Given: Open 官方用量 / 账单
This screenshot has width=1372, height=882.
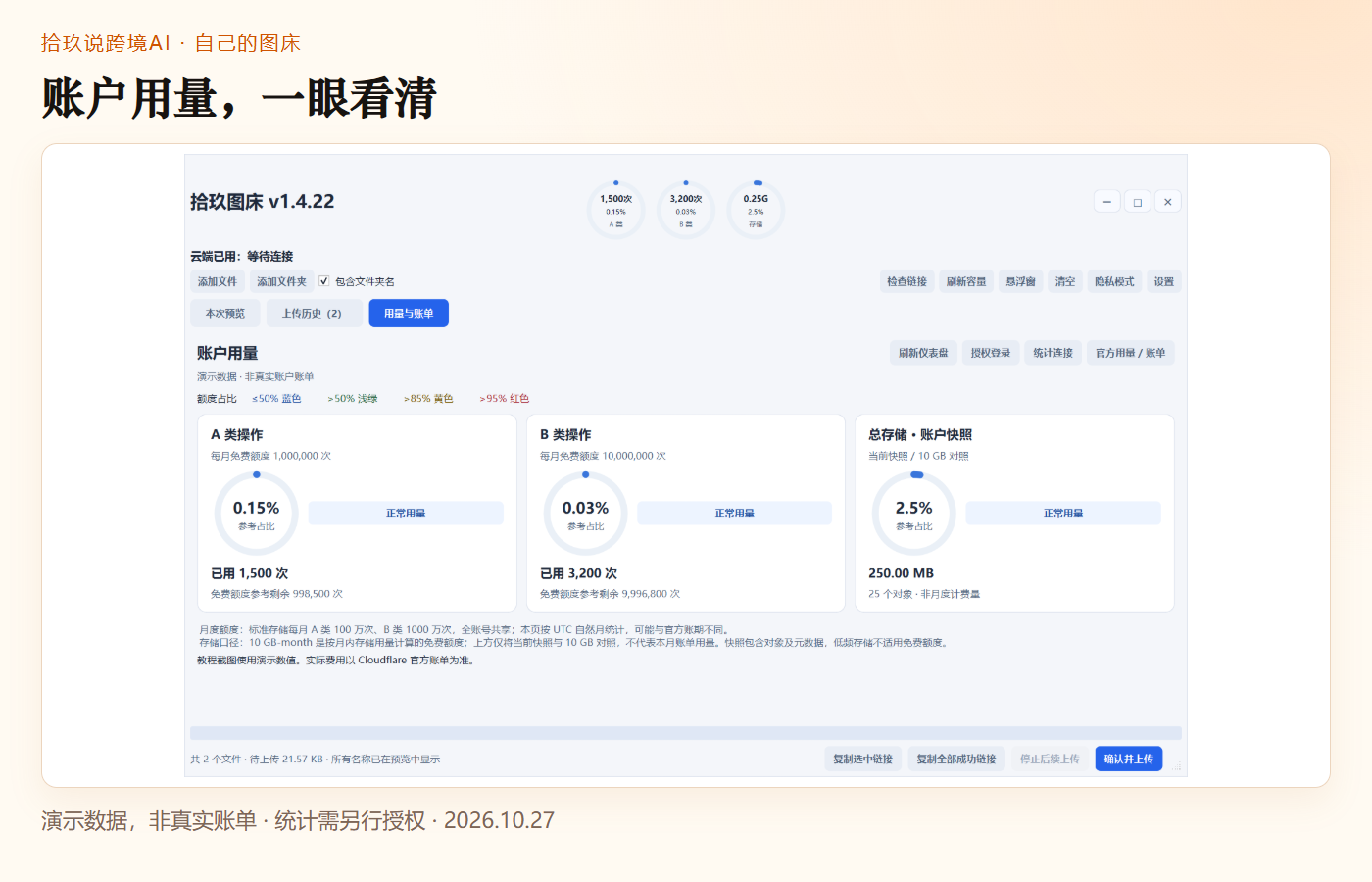Looking at the screenshot, I should (1131, 353).
